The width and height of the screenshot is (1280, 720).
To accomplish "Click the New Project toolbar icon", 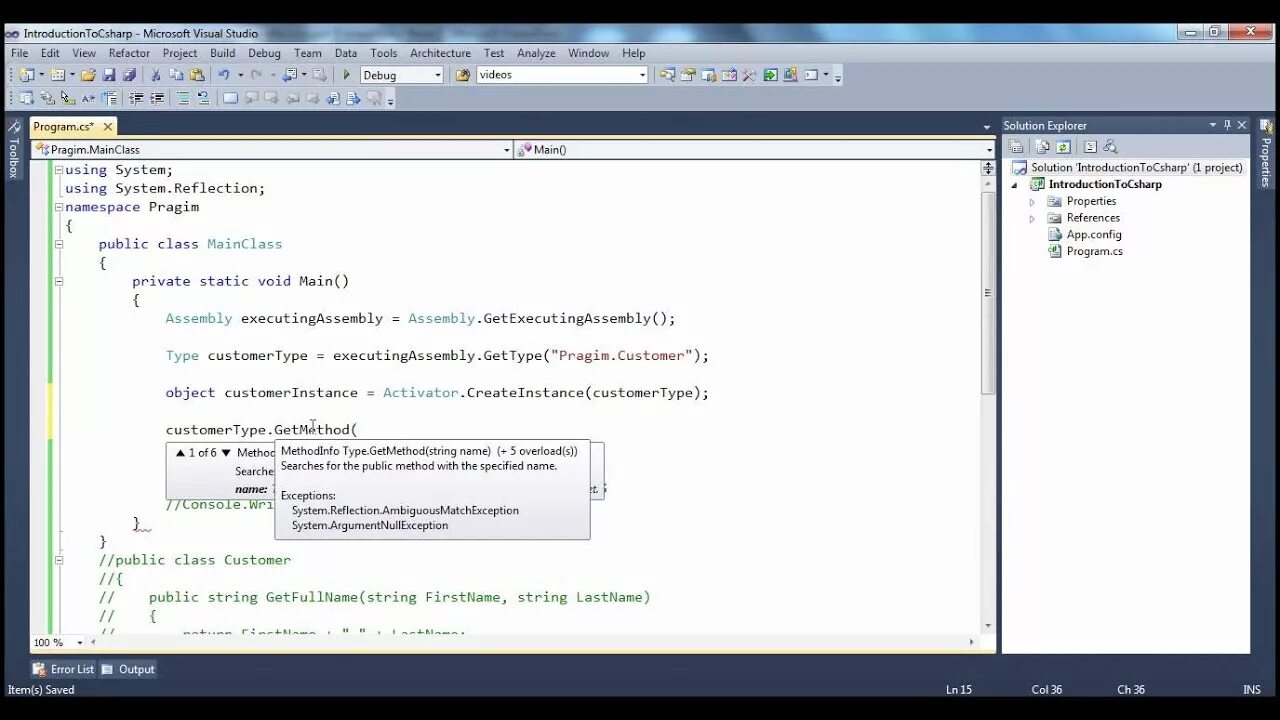I will [x=25, y=75].
